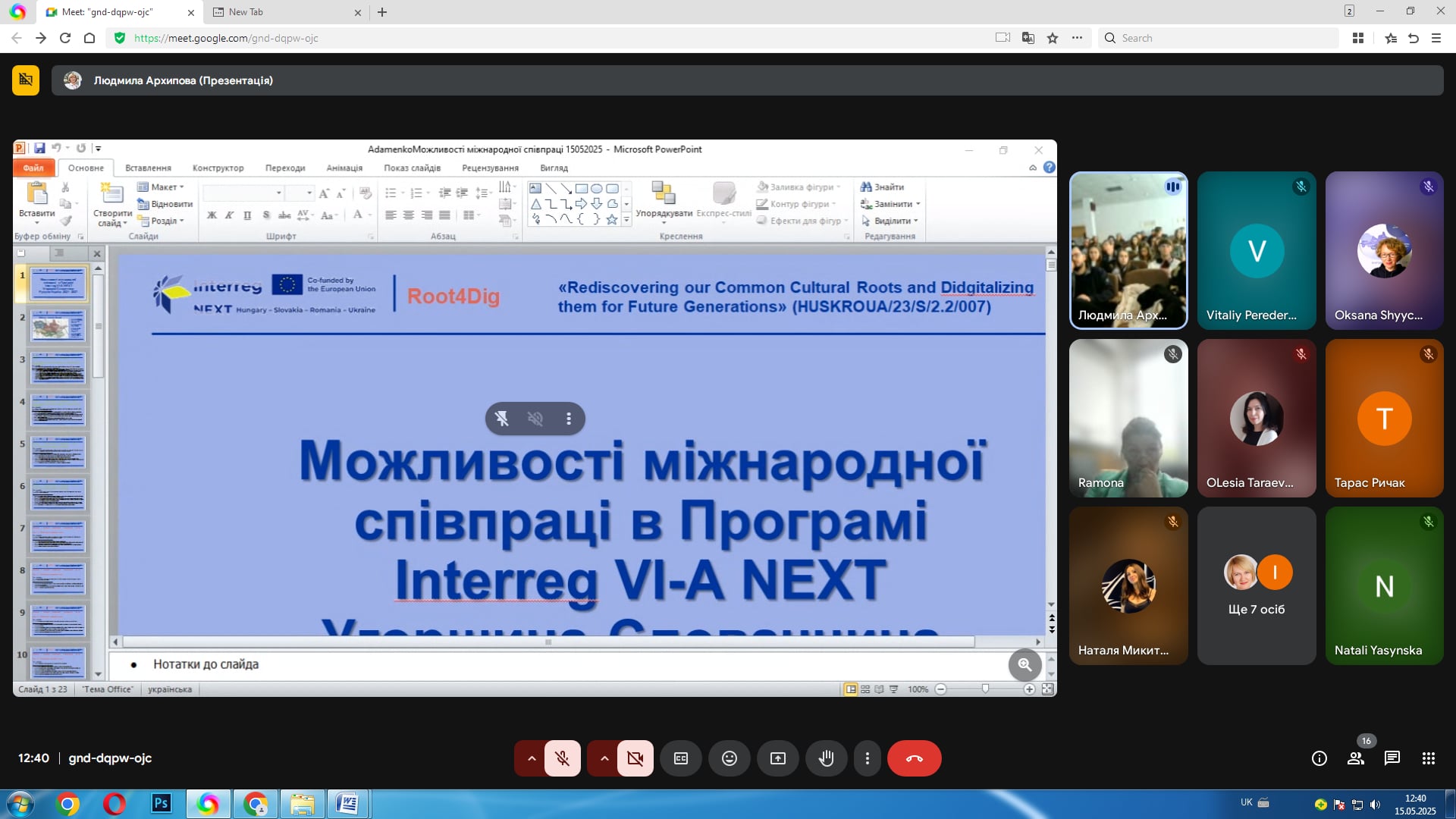This screenshot has height=819, width=1456.
Task: Show participants list with 16 people
Action: (x=1356, y=758)
